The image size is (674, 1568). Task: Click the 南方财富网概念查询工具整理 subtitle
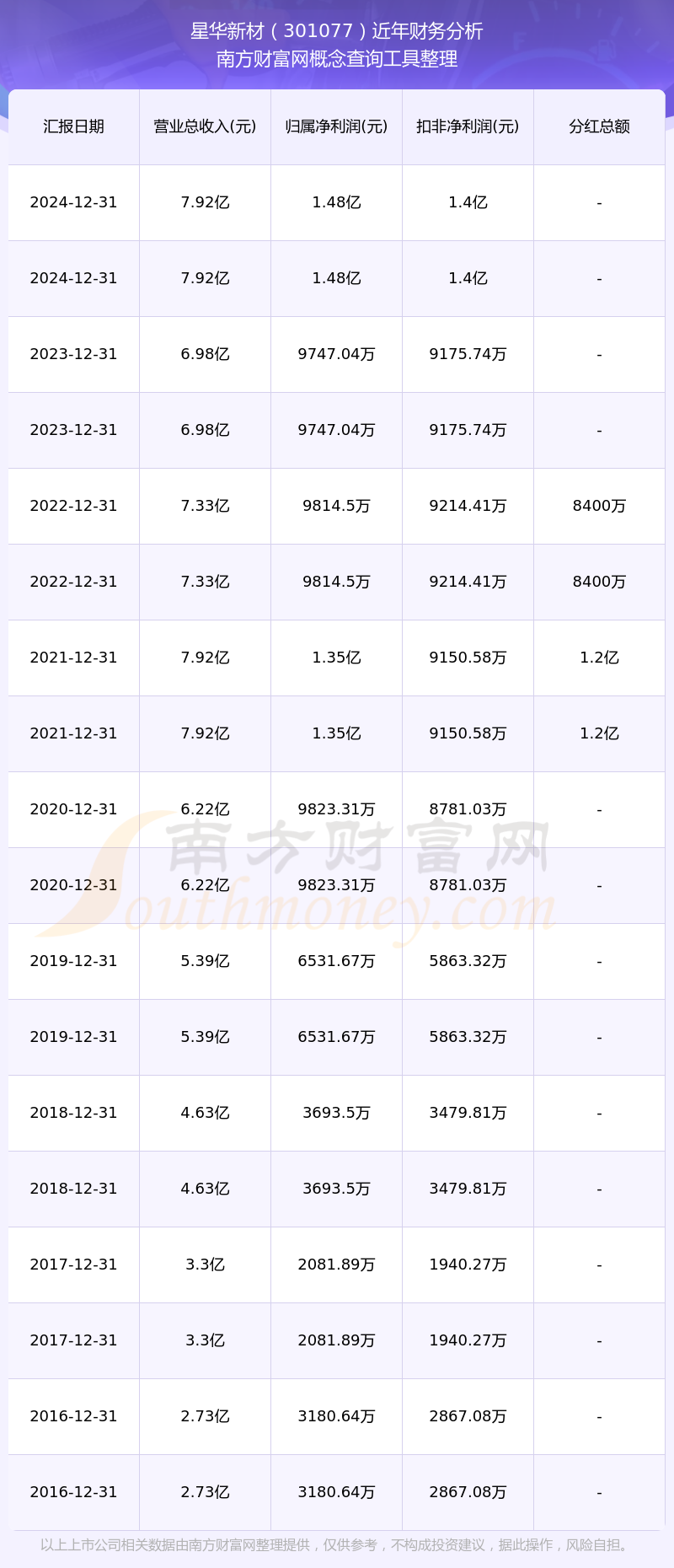(x=337, y=59)
